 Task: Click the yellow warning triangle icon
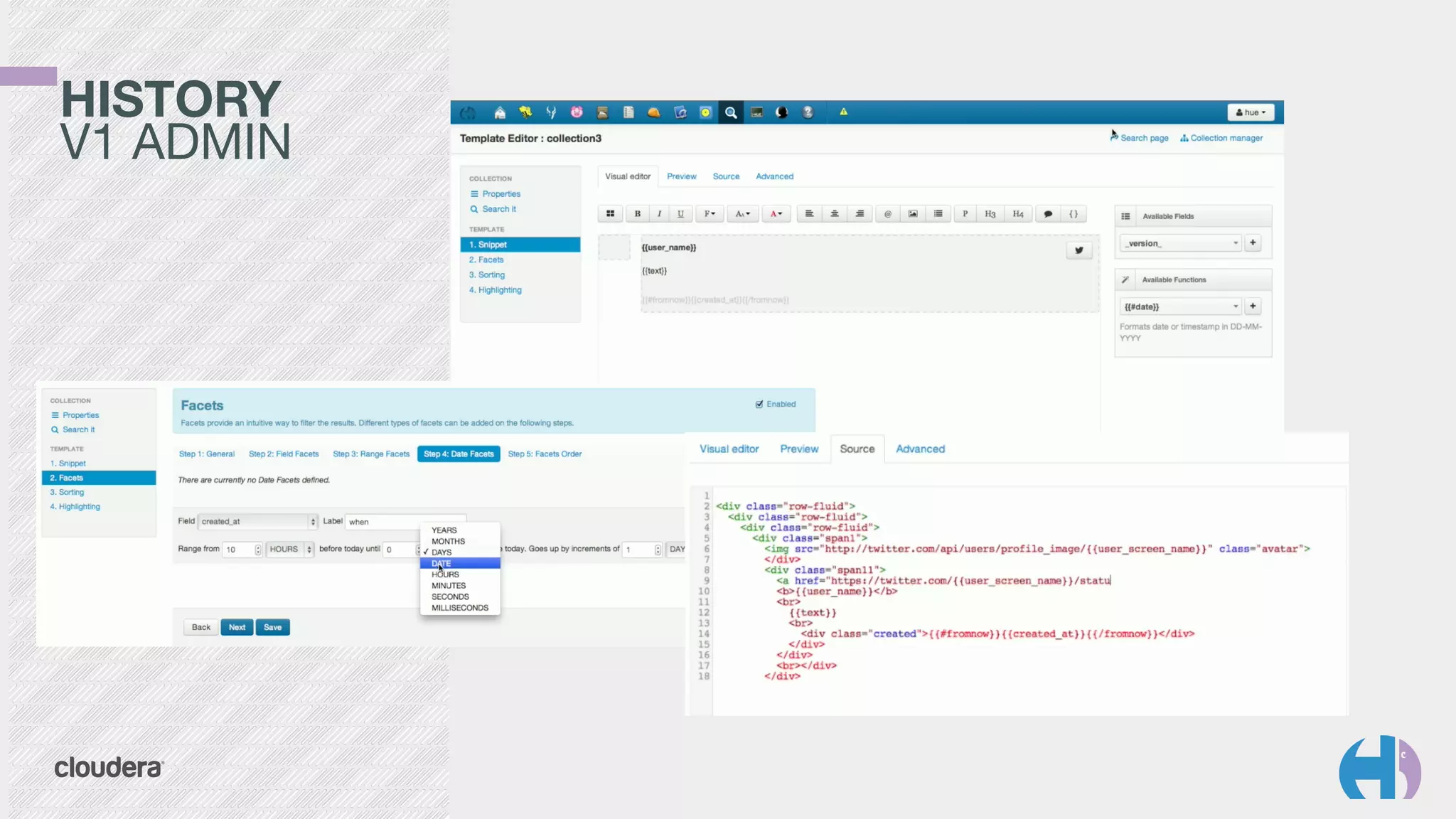pos(843,112)
